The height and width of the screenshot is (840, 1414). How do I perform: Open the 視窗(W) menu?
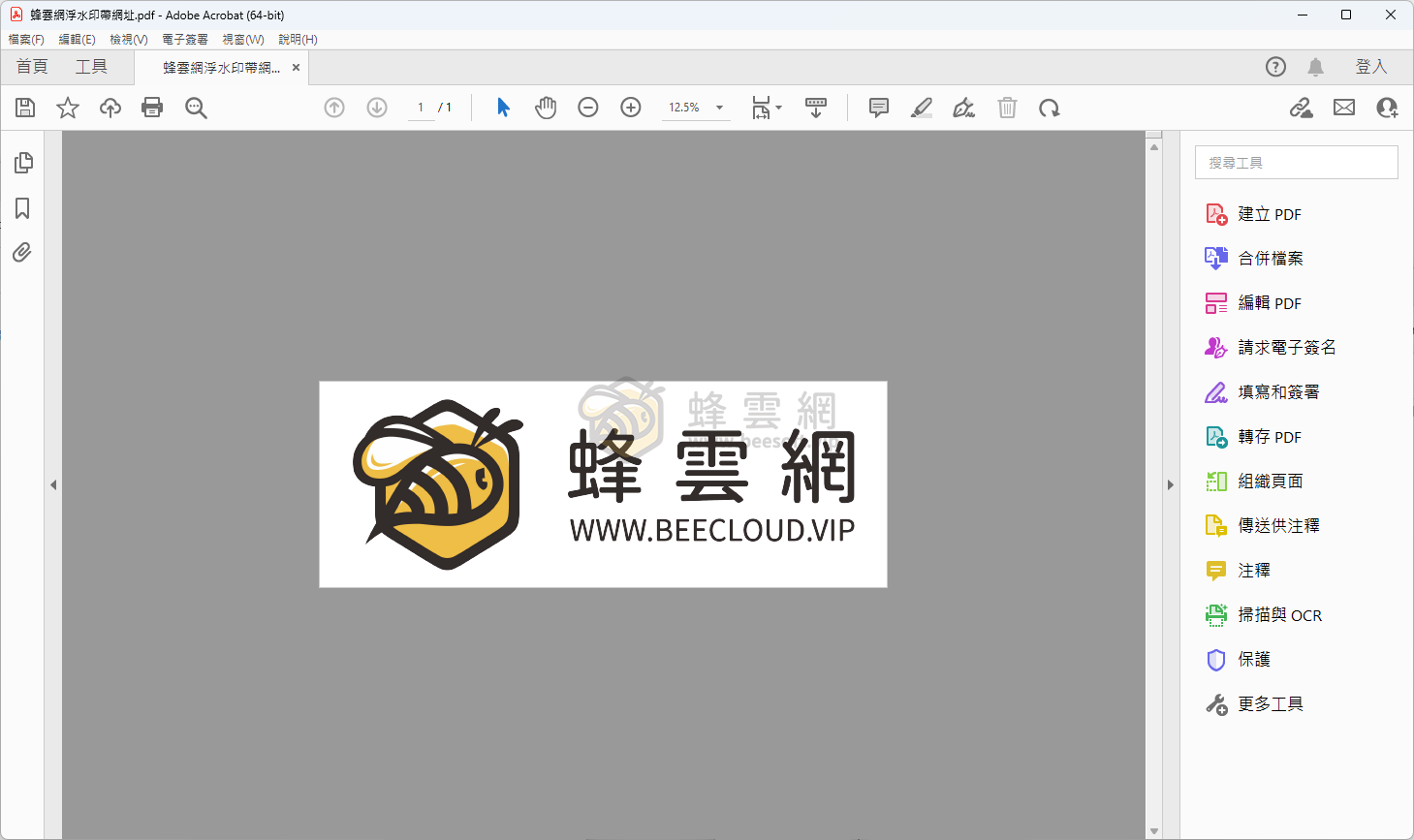[243, 40]
